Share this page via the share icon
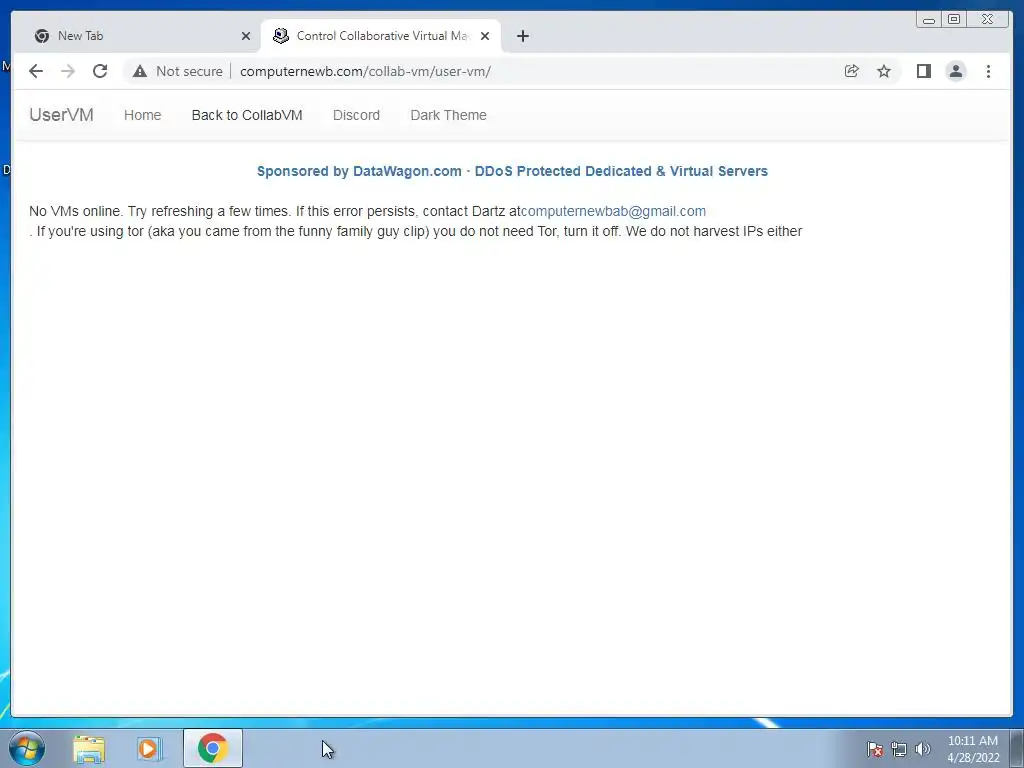The image size is (1024, 768). pyautogui.click(x=852, y=71)
